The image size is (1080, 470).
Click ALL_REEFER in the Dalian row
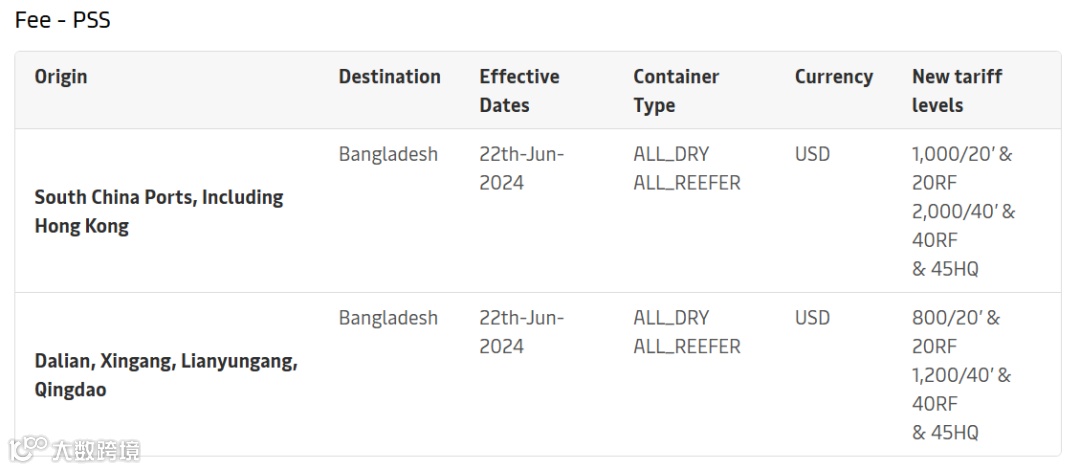pyautogui.click(x=687, y=347)
